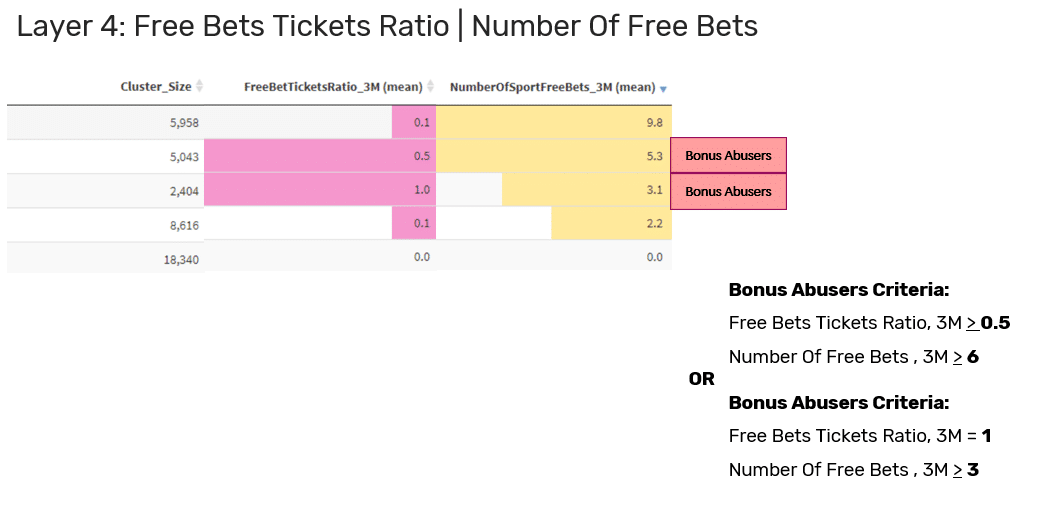Click the Cluster_Size column header text
The width and height of the screenshot is (1043, 507).
click(x=155, y=87)
